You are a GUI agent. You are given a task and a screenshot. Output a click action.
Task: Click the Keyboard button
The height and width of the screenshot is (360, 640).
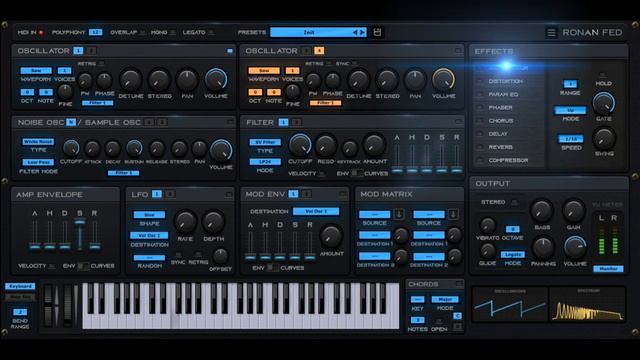coord(20,287)
